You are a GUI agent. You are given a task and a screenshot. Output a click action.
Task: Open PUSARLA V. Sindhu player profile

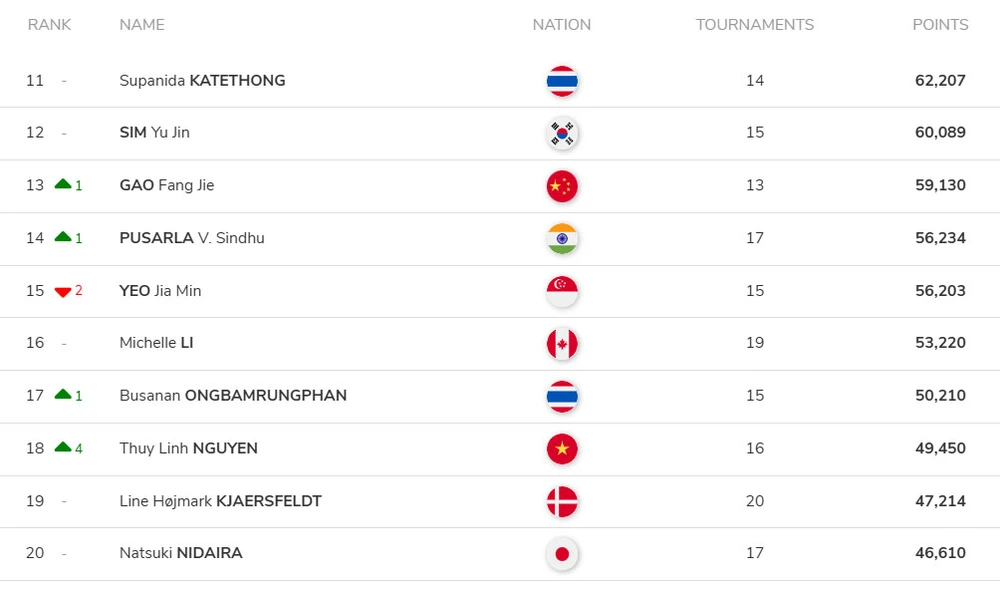(191, 238)
